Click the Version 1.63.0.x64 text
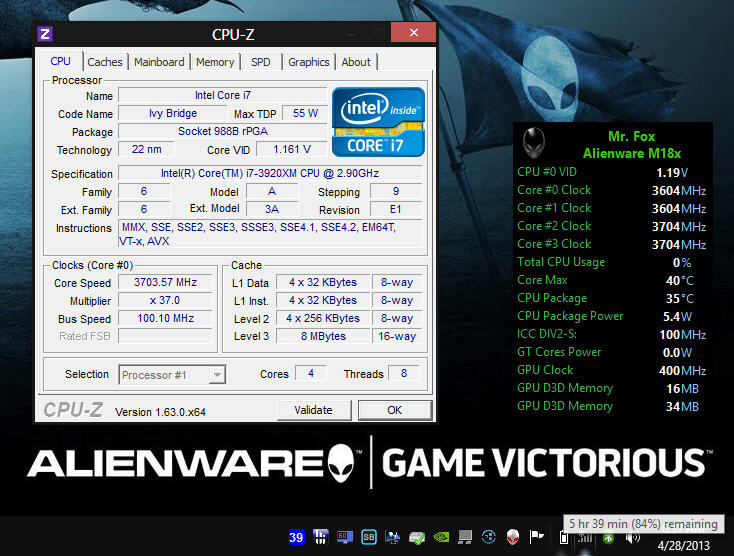This screenshot has width=734, height=556. 161,412
